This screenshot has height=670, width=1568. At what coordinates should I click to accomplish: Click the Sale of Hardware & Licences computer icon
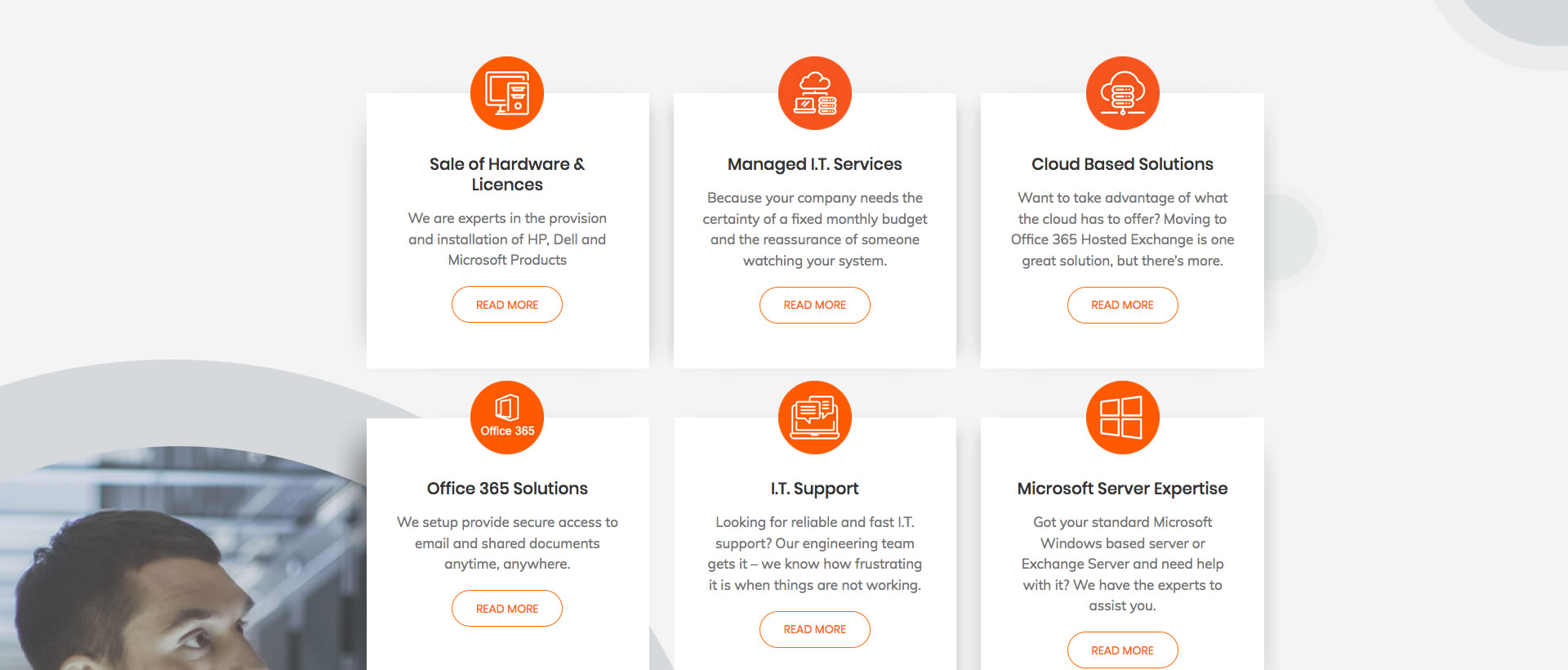[507, 93]
